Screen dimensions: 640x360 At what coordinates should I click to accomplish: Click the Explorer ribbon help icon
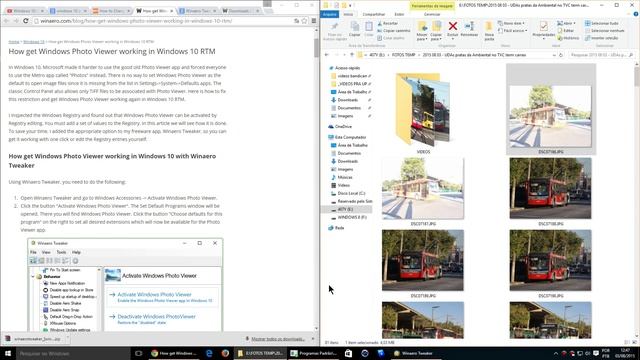coord(636,14)
